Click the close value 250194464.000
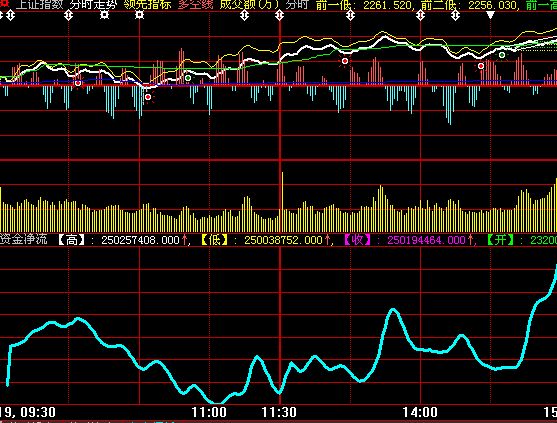Image resolution: width=557 pixels, height=423 pixels. (x=426, y=240)
